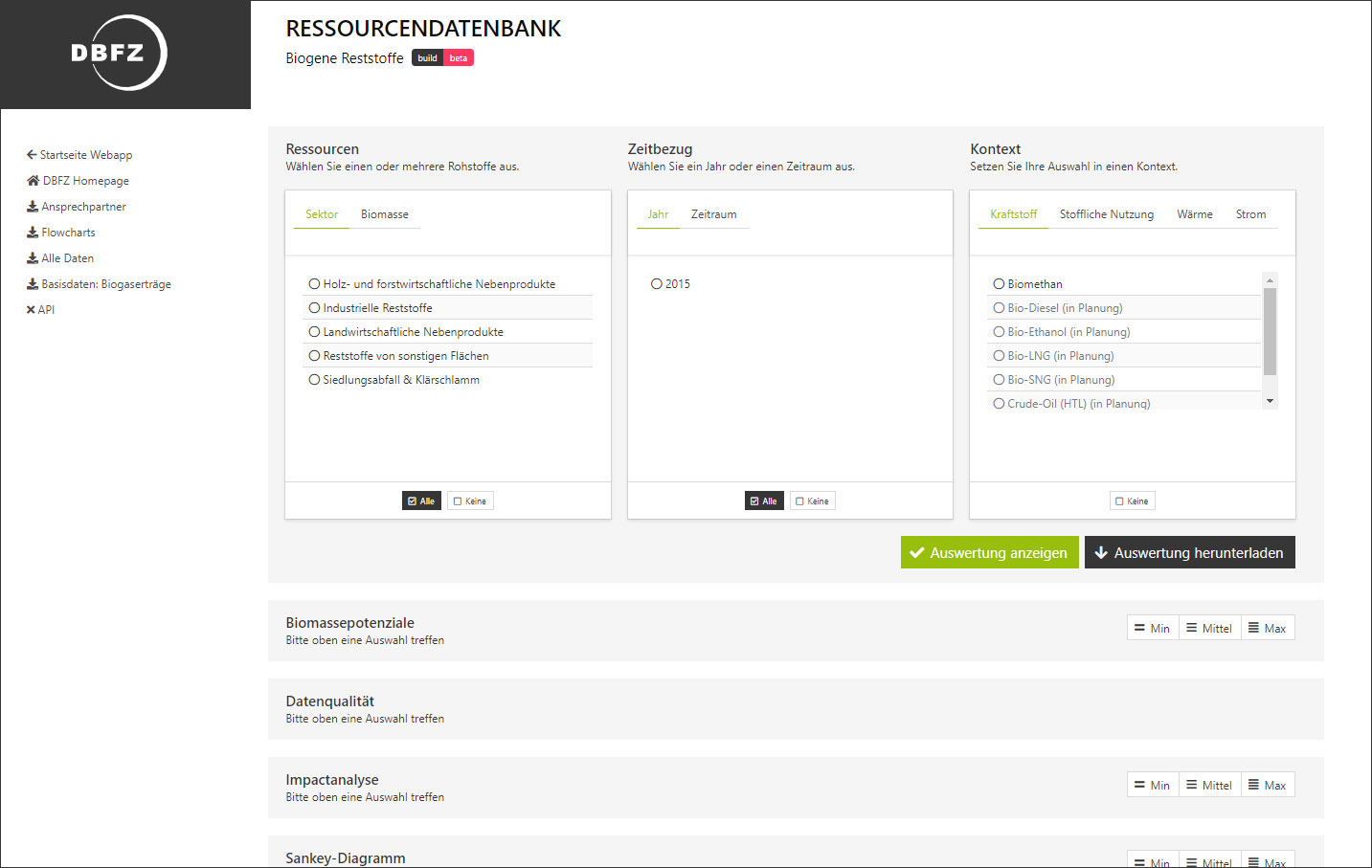This screenshot has width=1372, height=868.
Task: Click the download icon beside Basisdaten: Biogaserträge
Action: click(x=32, y=284)
